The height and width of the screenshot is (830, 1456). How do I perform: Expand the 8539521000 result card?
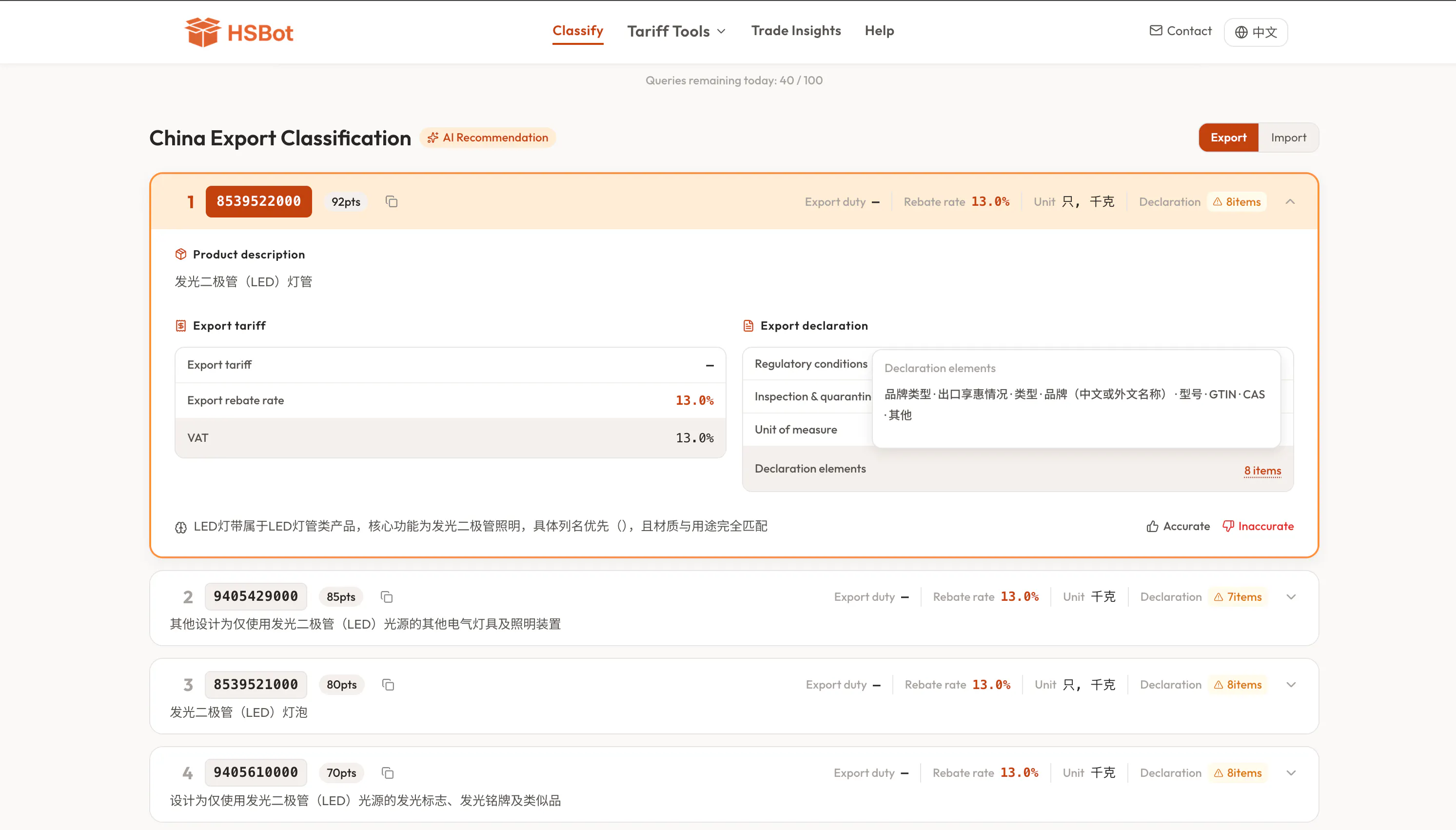click(x=1291, y=685)
